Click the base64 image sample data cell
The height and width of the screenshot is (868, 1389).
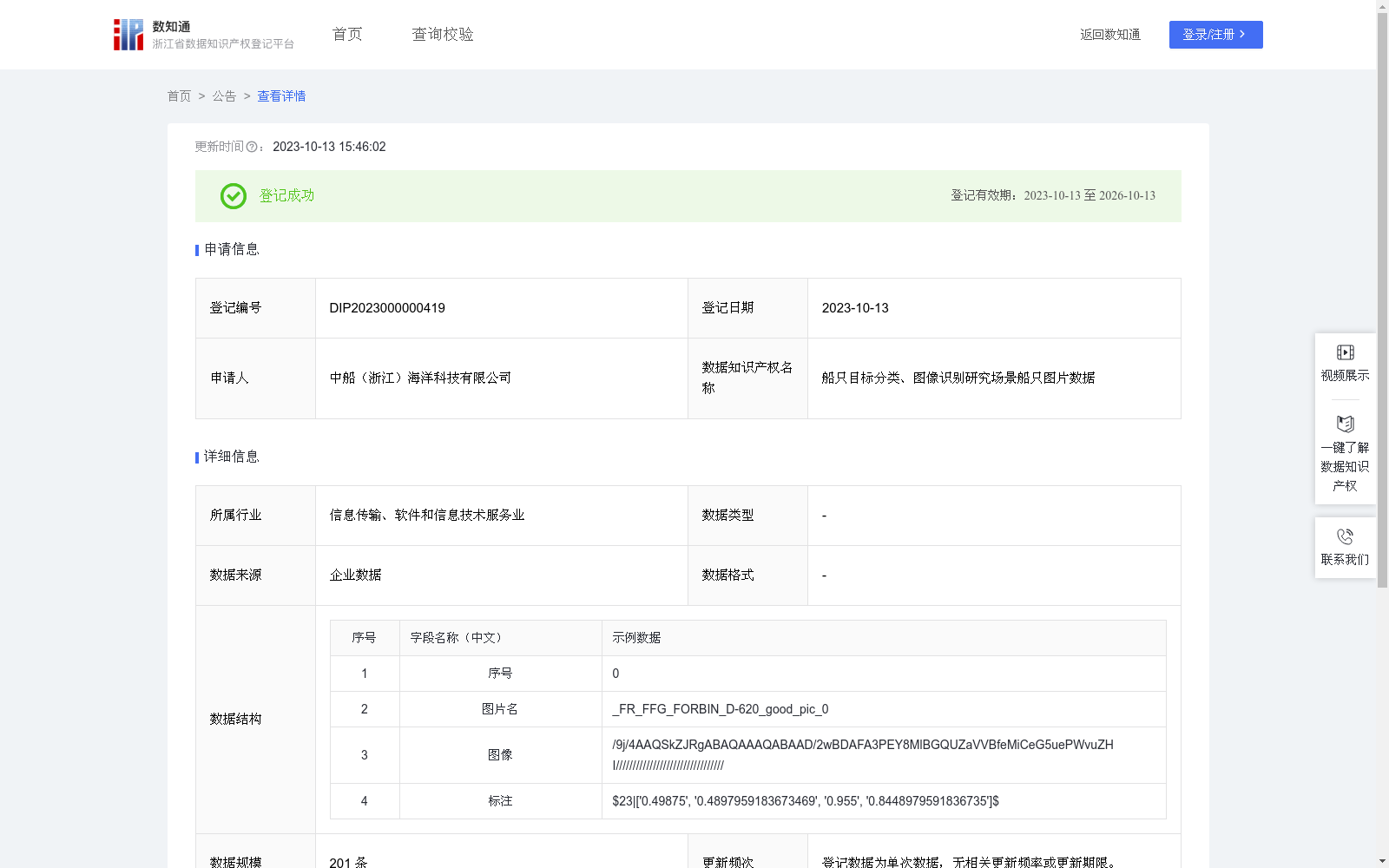pyautogui.click(x=884, y=755)
